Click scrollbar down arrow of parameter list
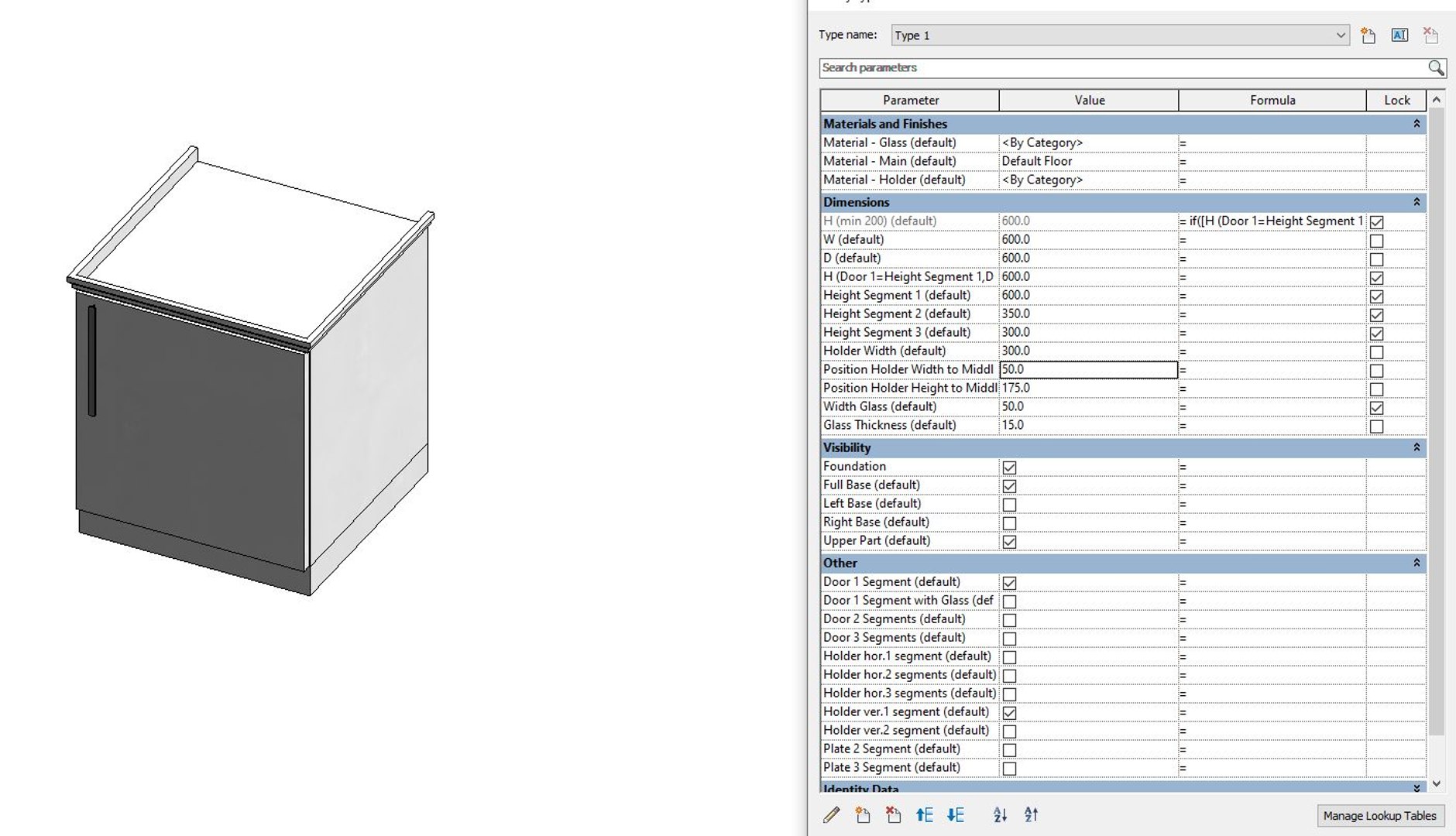 pyautogui.click(x=1436, y=783)
